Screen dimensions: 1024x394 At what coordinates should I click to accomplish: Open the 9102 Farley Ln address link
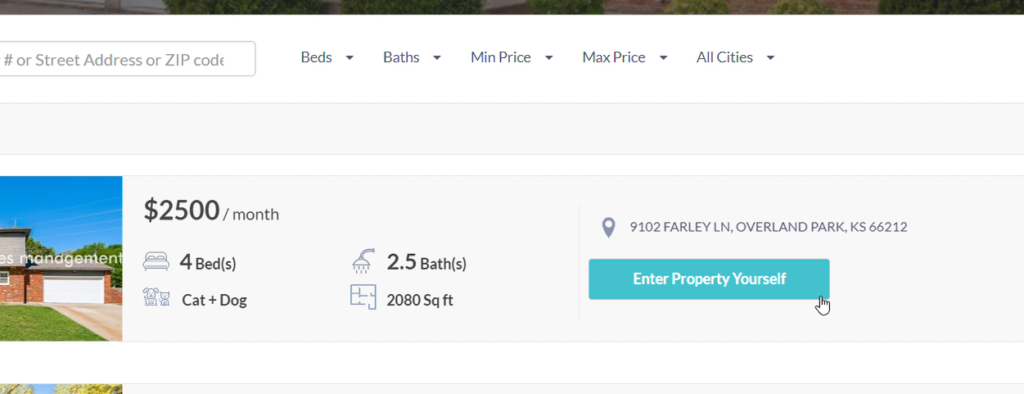pyautogui.click(x=768, y=227)
